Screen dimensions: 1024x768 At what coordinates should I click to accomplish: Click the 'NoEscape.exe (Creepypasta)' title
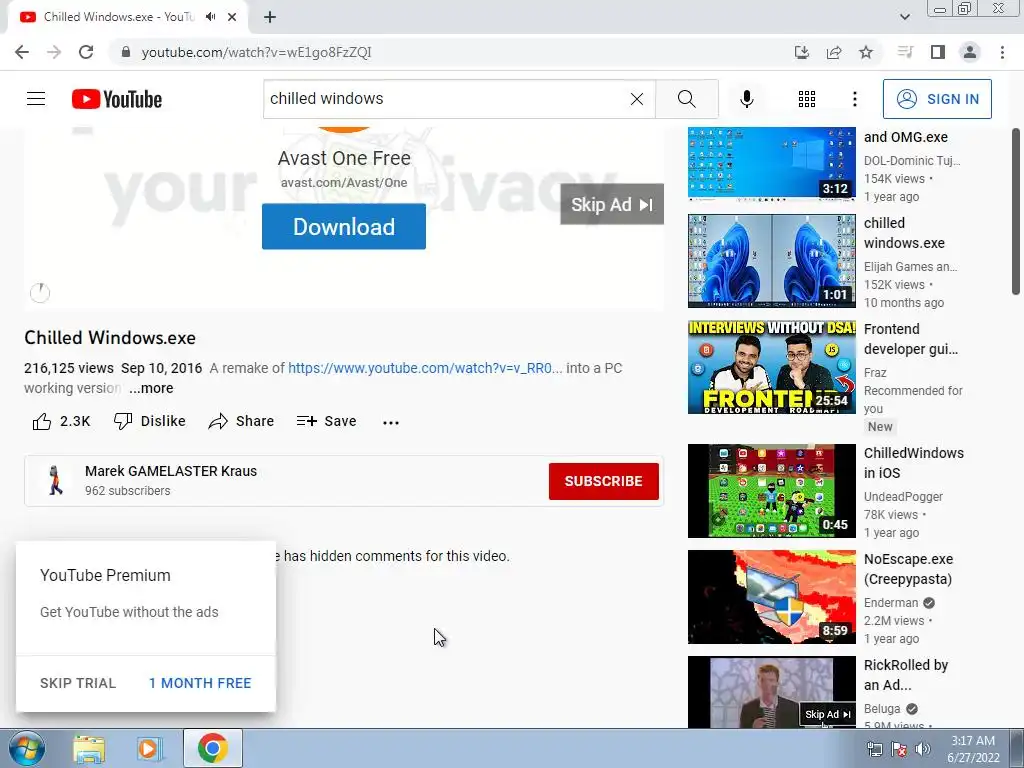(x=908, y=569)
